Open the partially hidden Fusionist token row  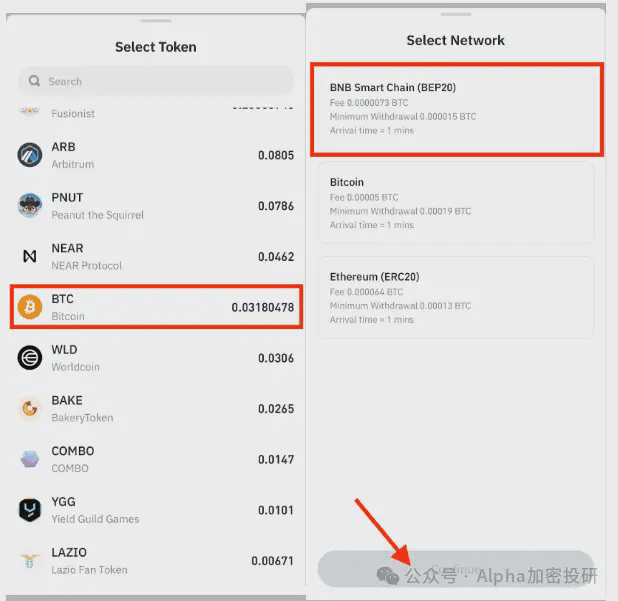(156, 110)
